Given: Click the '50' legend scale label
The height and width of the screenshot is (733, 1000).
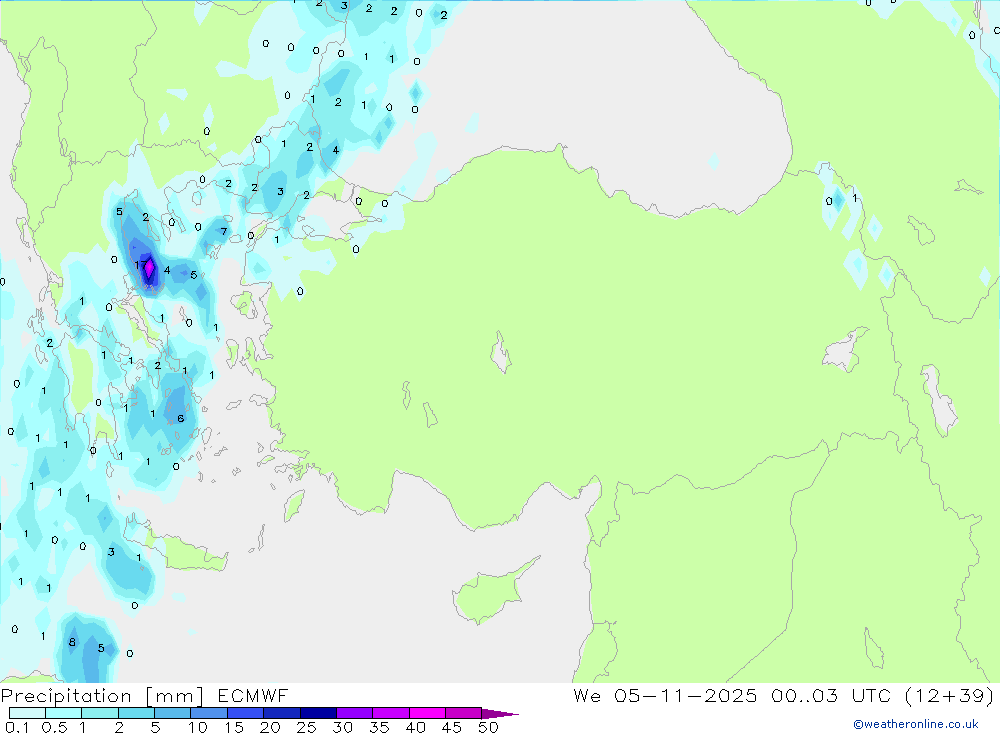Looking at the screenshot, I should (x=488, y=727).
